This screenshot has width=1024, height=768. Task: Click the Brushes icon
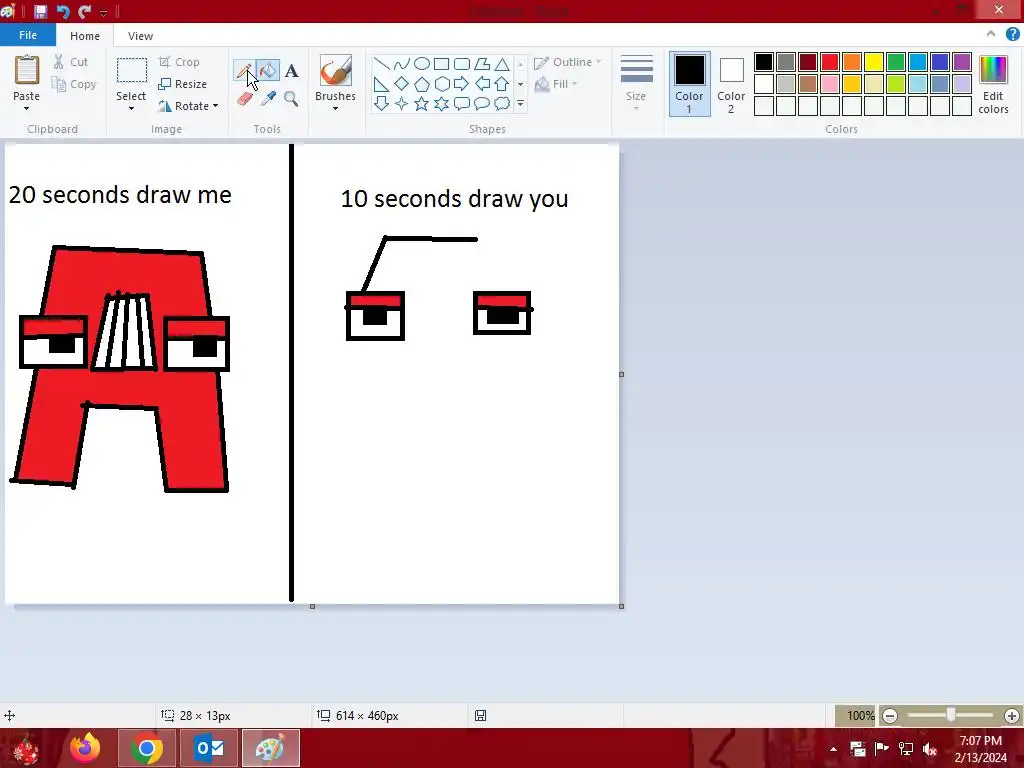(336, 70)
